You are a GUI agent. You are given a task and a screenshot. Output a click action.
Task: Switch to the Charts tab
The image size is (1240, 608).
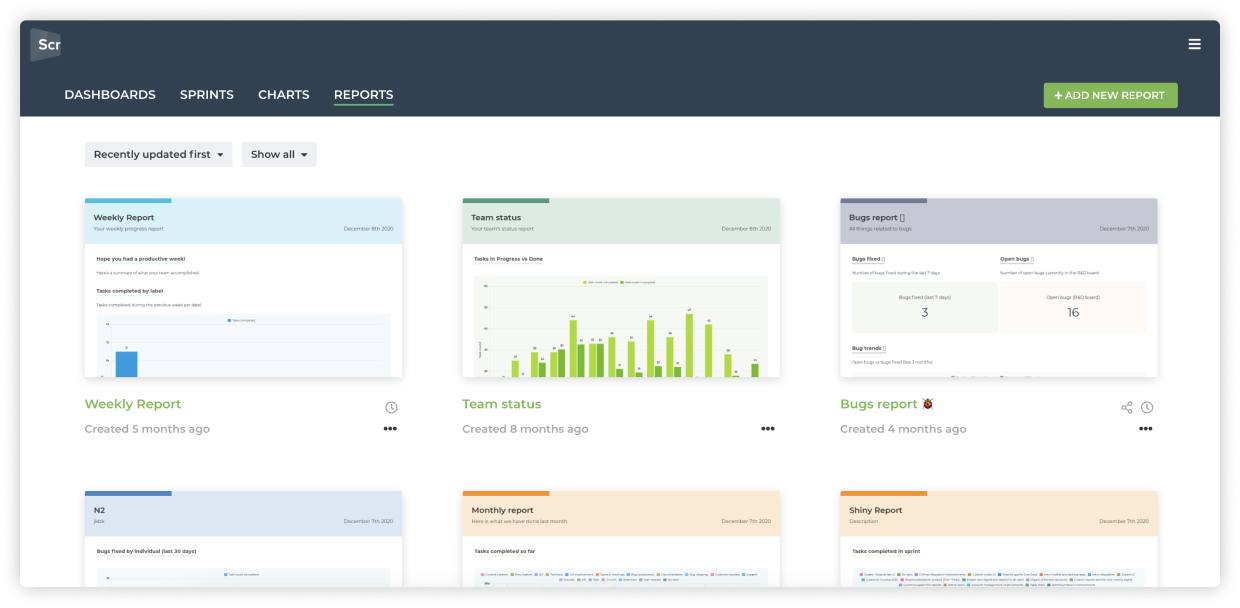pyautogui.click(x=284, y=95)
